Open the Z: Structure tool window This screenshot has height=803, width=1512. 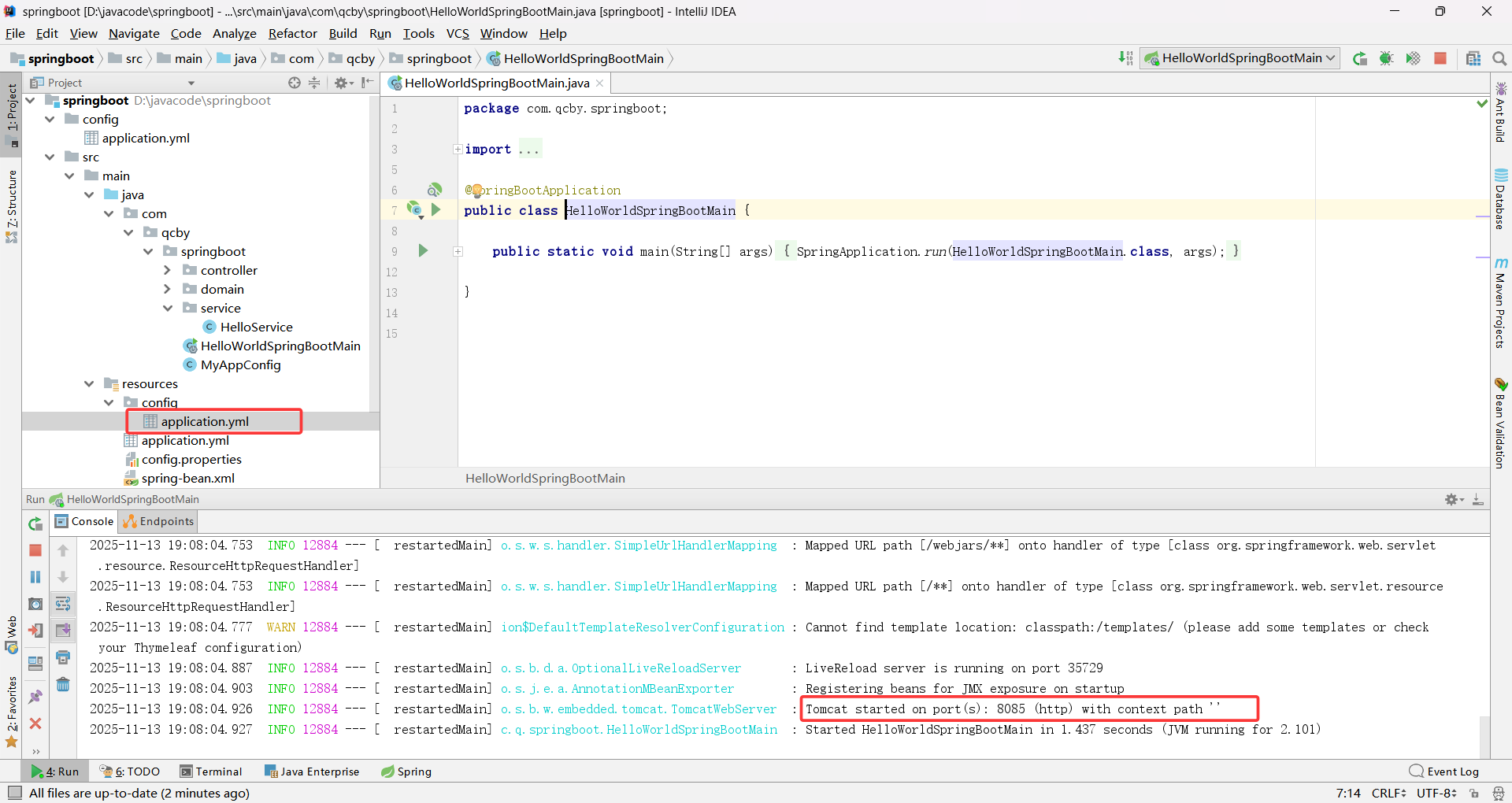tap(11, 206)
